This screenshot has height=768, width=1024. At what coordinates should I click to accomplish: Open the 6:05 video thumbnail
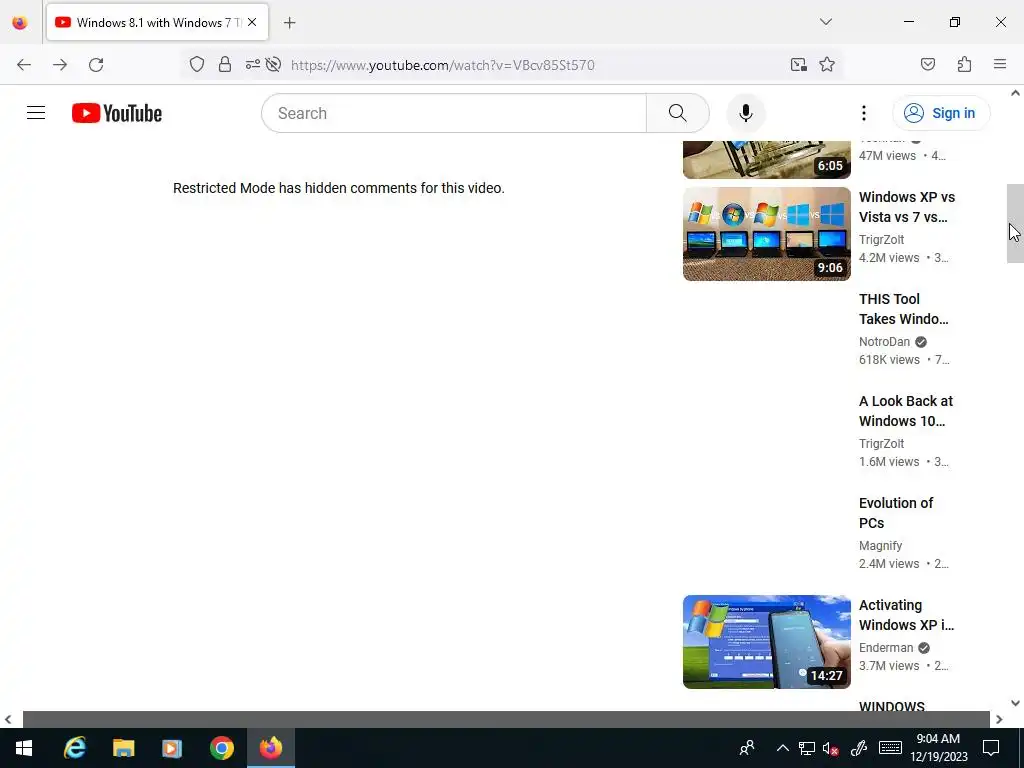[767, 159]
